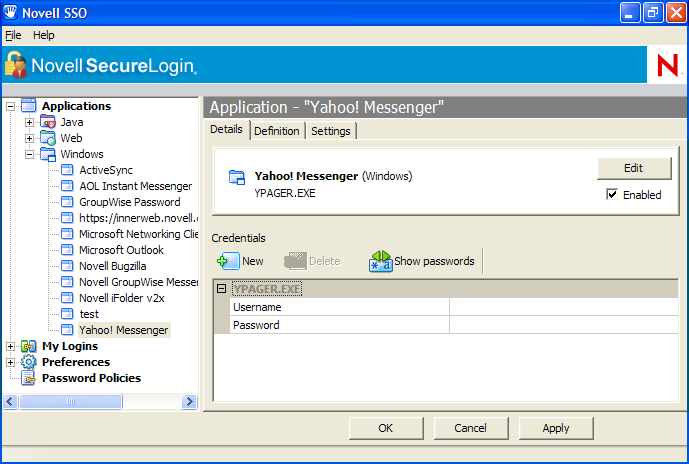Expand the Preferences node
Screen dimensions: 689x464
coord(10,362)
